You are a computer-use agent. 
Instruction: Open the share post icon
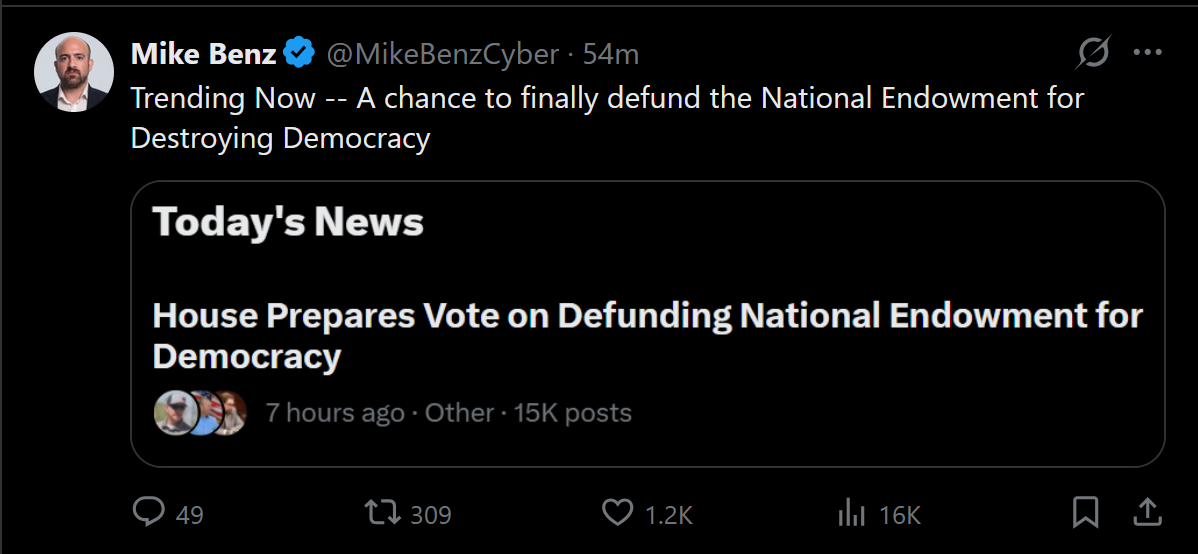[1146, 512]
